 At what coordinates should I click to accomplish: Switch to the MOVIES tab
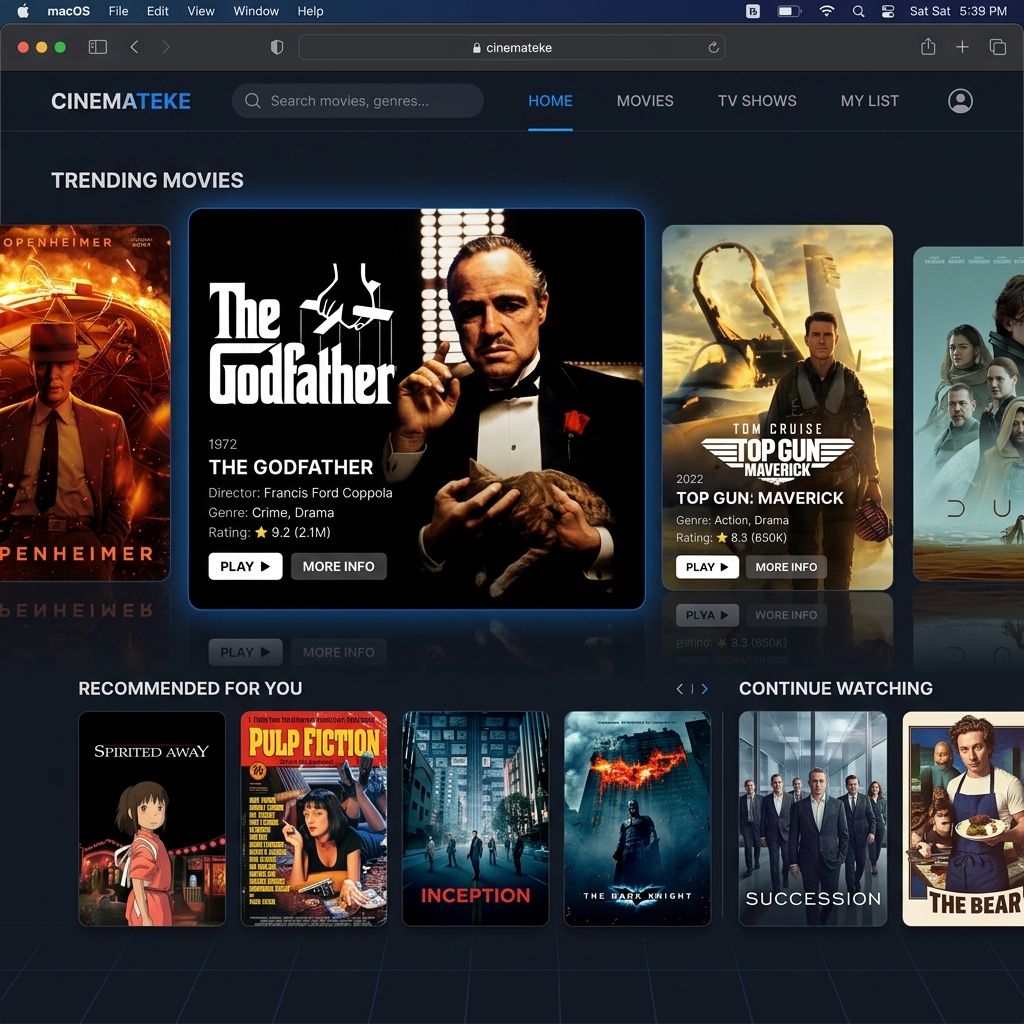click(645, 101)
